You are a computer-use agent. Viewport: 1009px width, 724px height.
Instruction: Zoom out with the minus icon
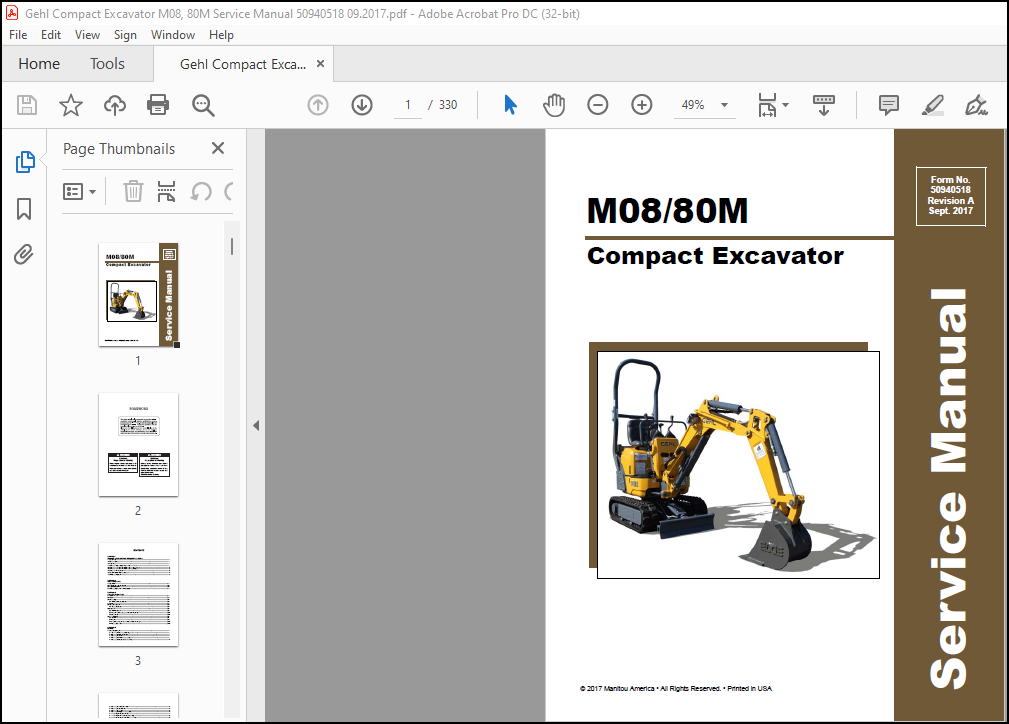[597, 104]
